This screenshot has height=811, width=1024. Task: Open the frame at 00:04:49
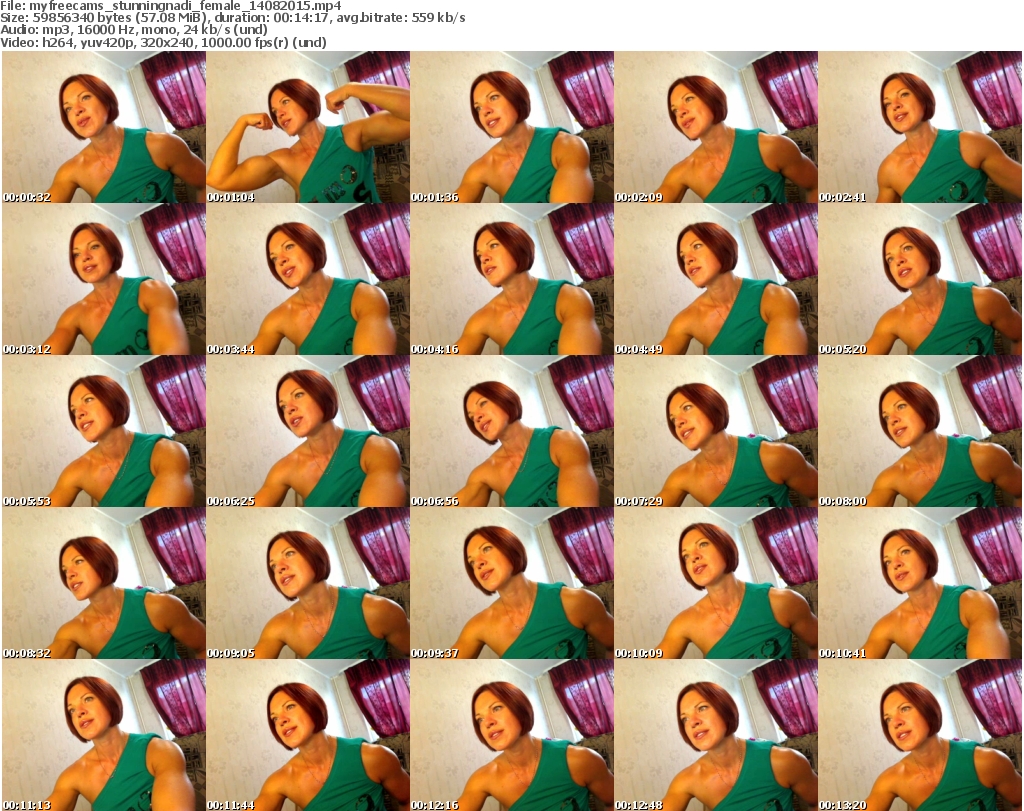pyautogui.click(x=716, y=279)
